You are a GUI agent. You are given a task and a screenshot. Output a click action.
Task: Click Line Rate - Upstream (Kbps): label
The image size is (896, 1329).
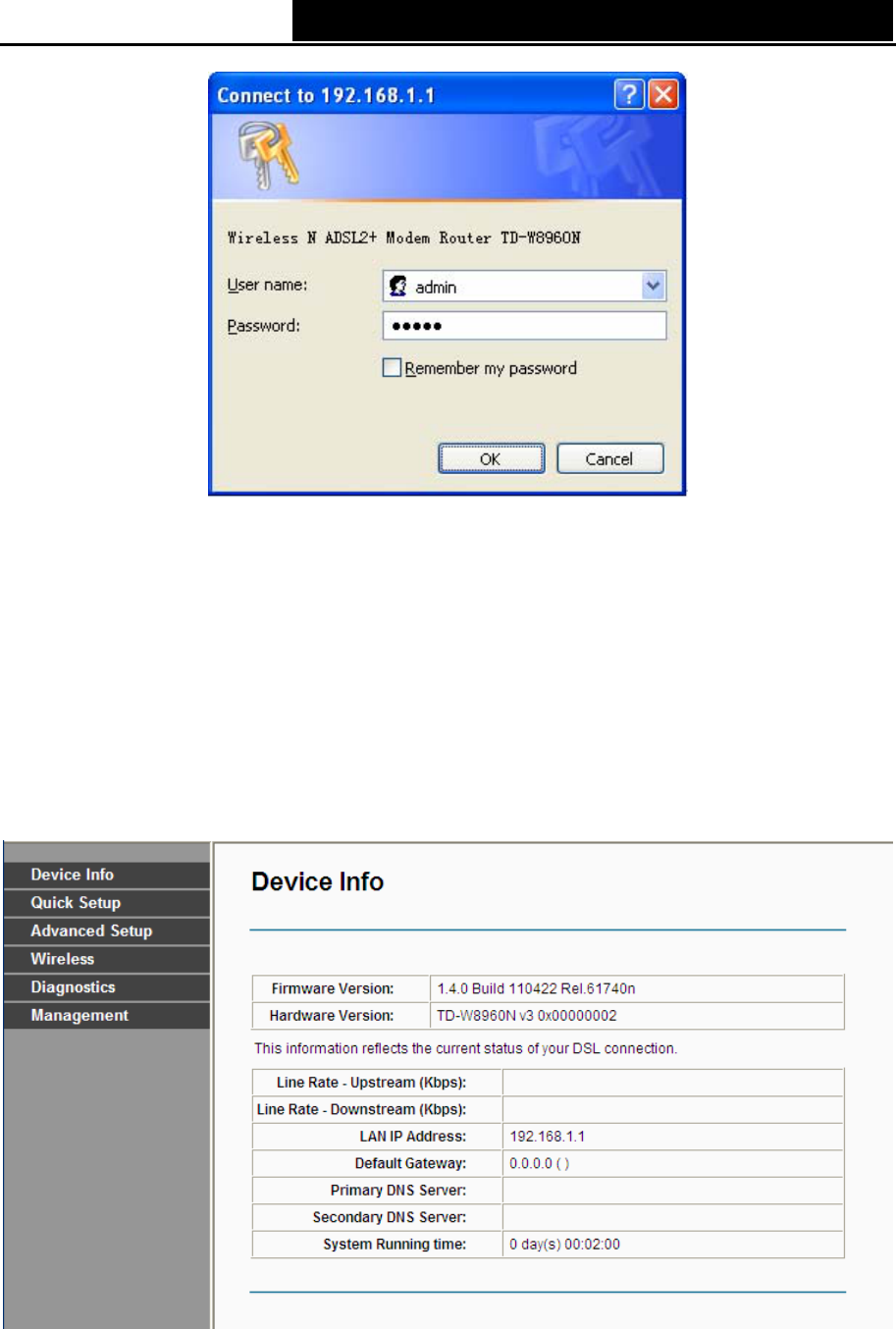click(x=371, y=1083)
